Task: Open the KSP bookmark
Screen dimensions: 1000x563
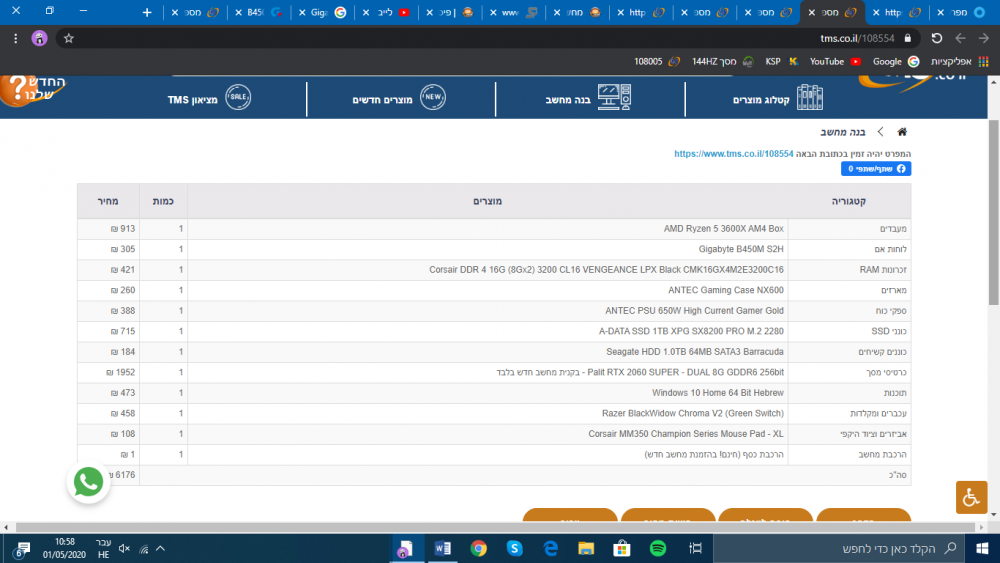Action: point(781,61)
